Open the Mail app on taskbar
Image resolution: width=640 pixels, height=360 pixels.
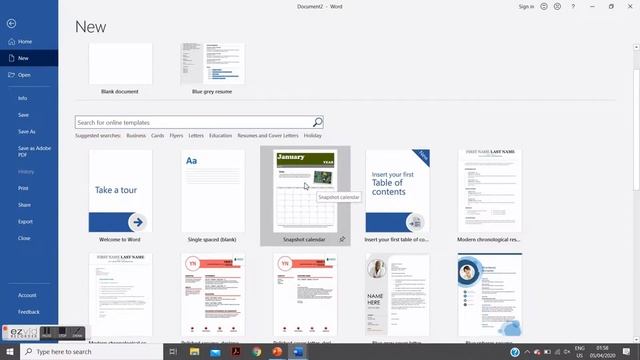click(215, 351)
